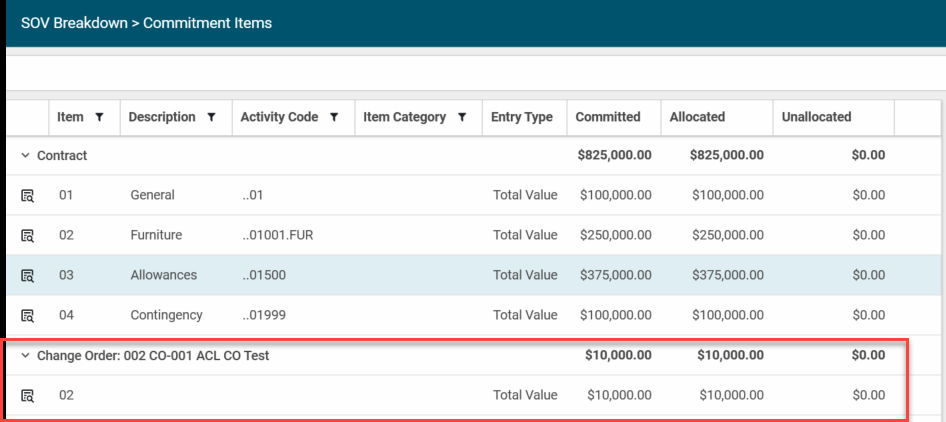The width and height of the screenshot is (946, 422).
Task: Click the Change Order committed total $10,000.00
Action: tap(615, 355)
